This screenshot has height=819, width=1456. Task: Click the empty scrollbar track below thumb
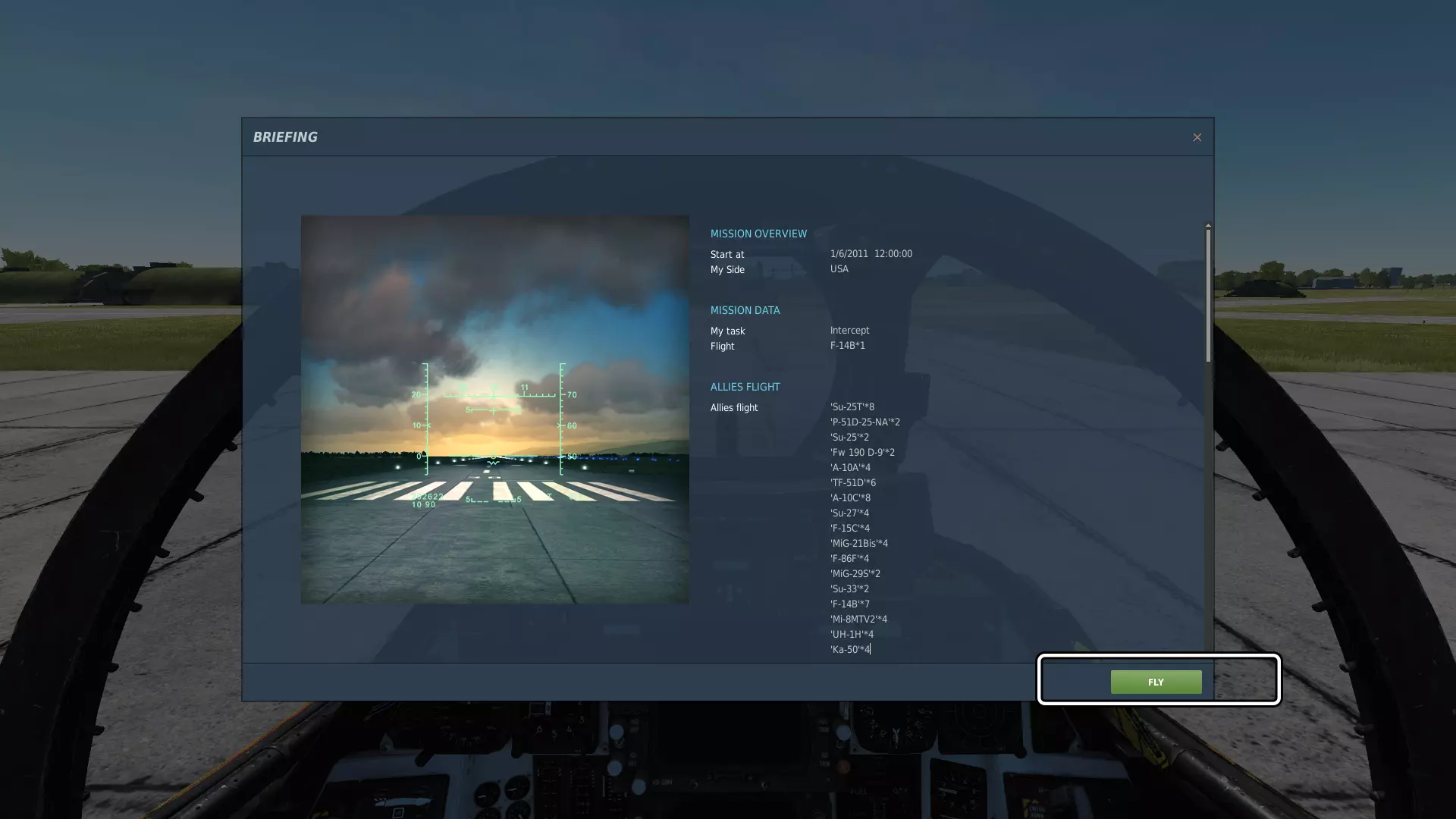tap(1208, 500)
